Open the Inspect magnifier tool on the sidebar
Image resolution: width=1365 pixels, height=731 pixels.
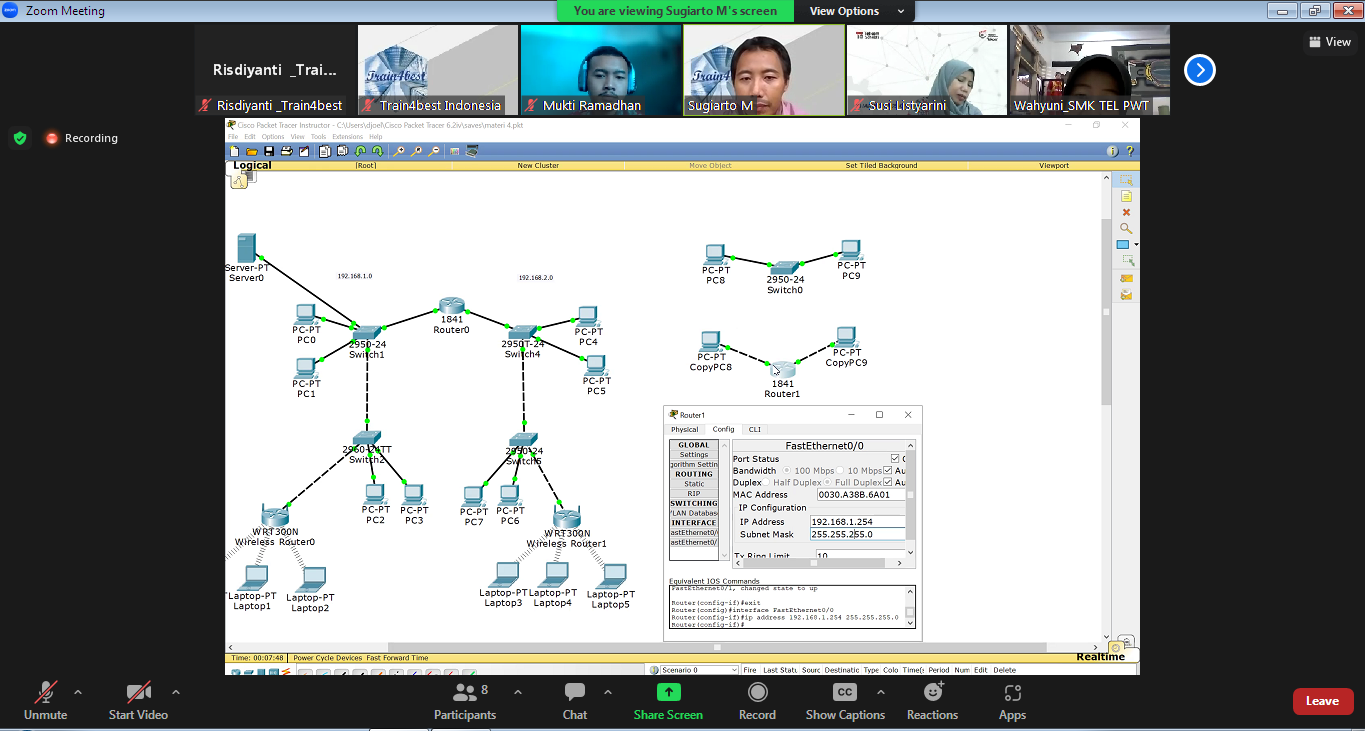(x=1126, y=227)
